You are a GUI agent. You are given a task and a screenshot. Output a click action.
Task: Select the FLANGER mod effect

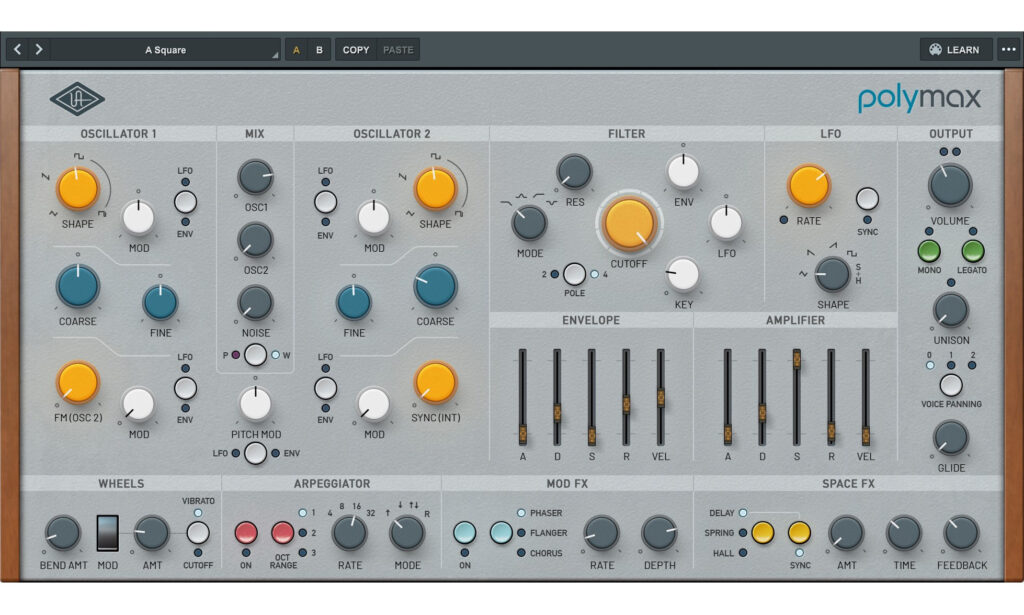[x=521, y=533]
